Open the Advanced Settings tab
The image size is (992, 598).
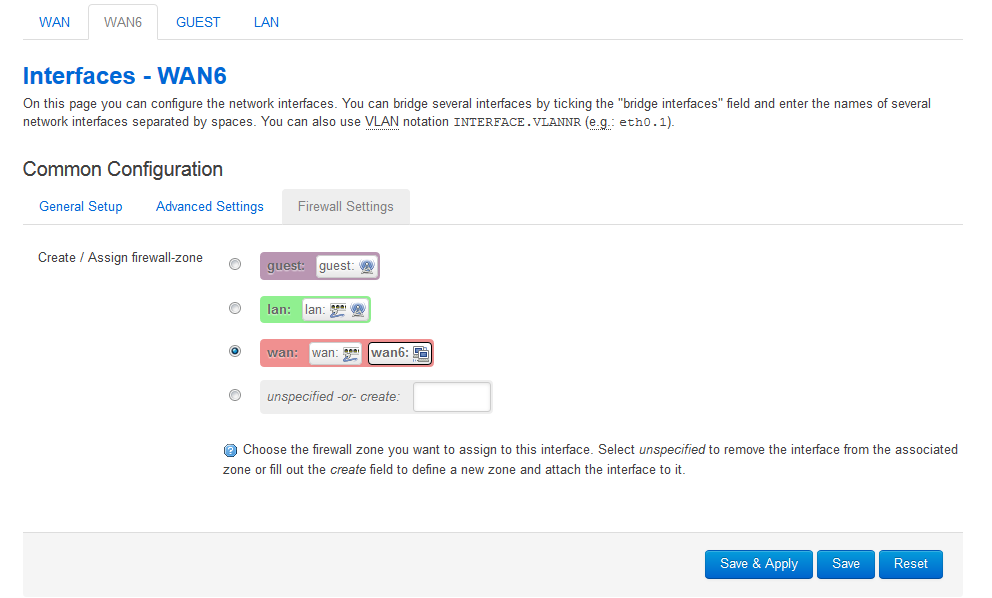(209, 207)
